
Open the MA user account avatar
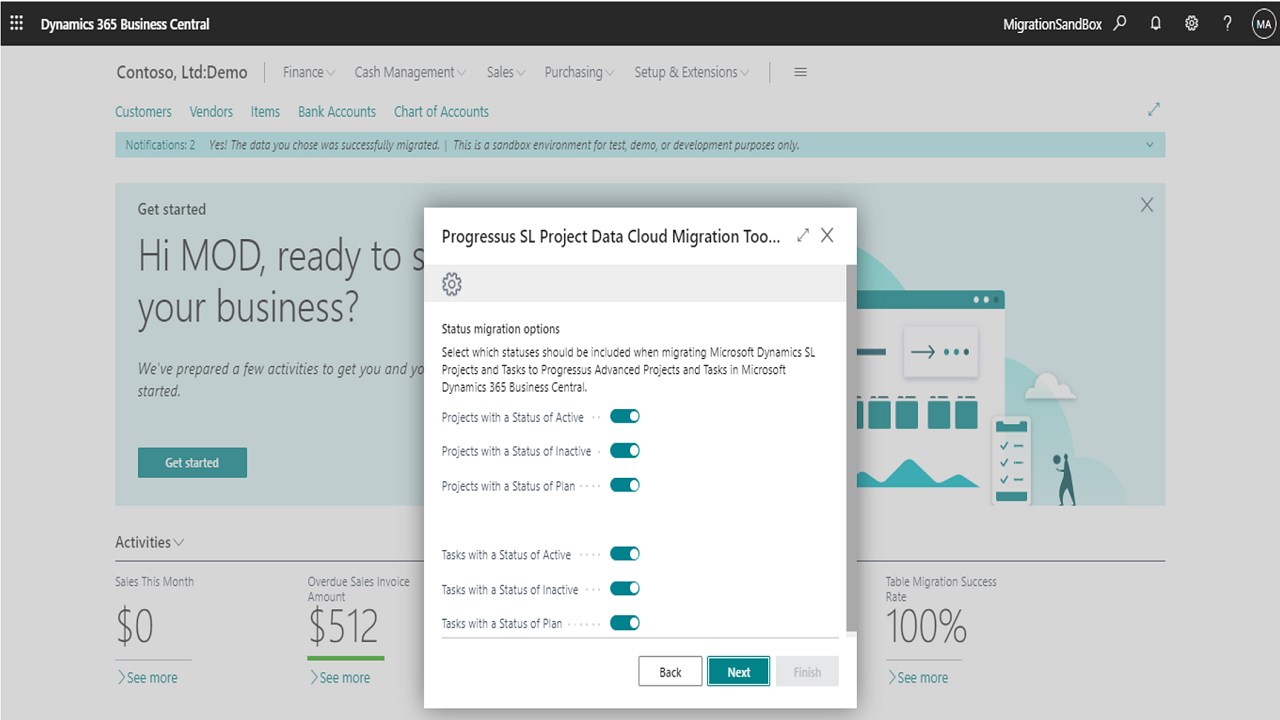click(1264, 24)
